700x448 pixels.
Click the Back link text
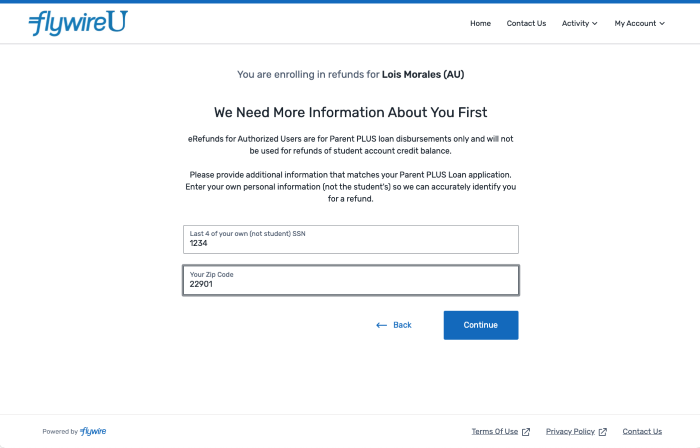(x=402, y=325)
